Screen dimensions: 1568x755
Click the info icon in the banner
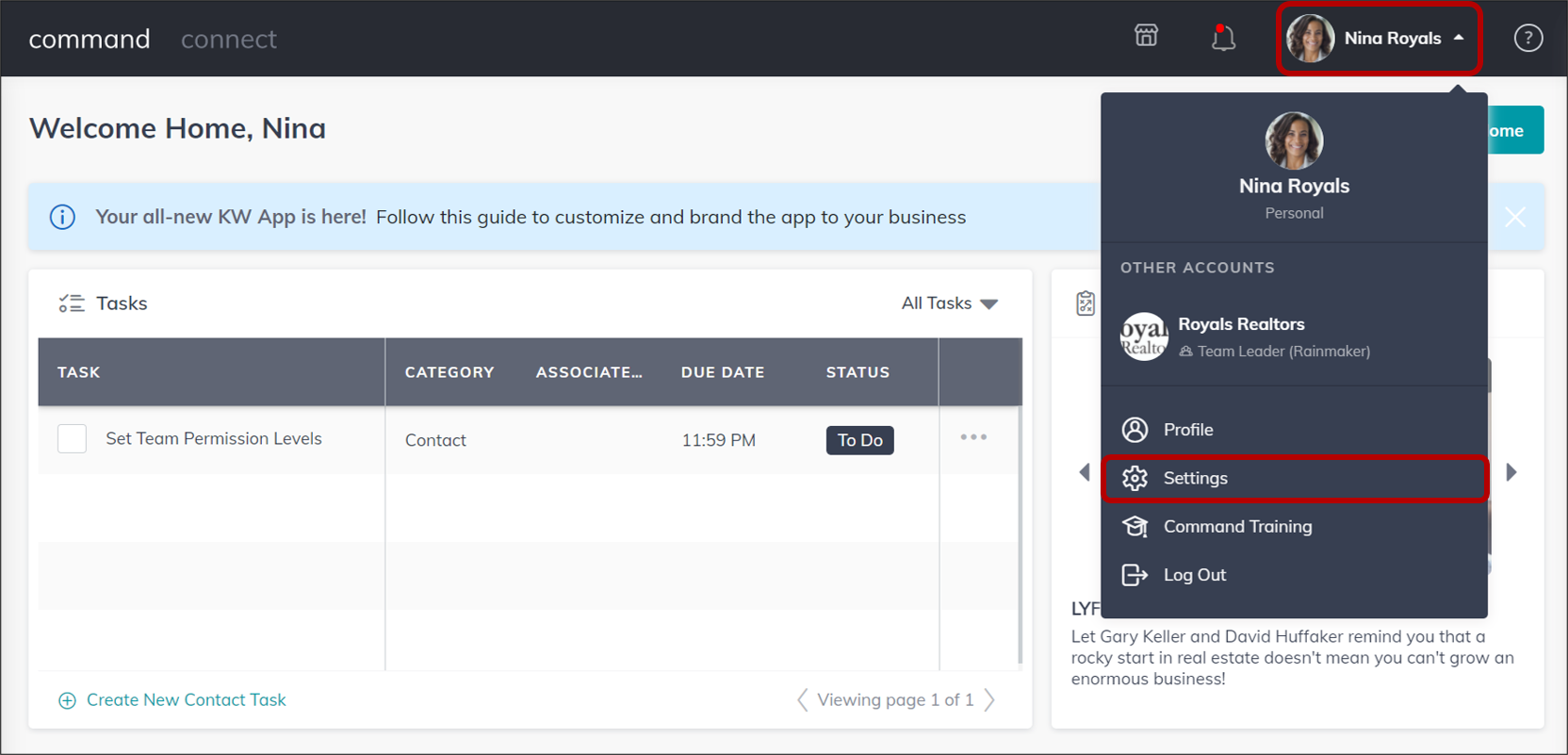click(x=62, y=217)
